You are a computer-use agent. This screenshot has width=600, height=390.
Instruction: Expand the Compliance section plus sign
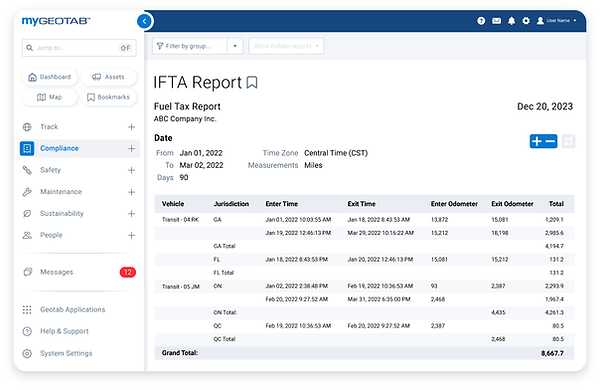tap(131, 148)
